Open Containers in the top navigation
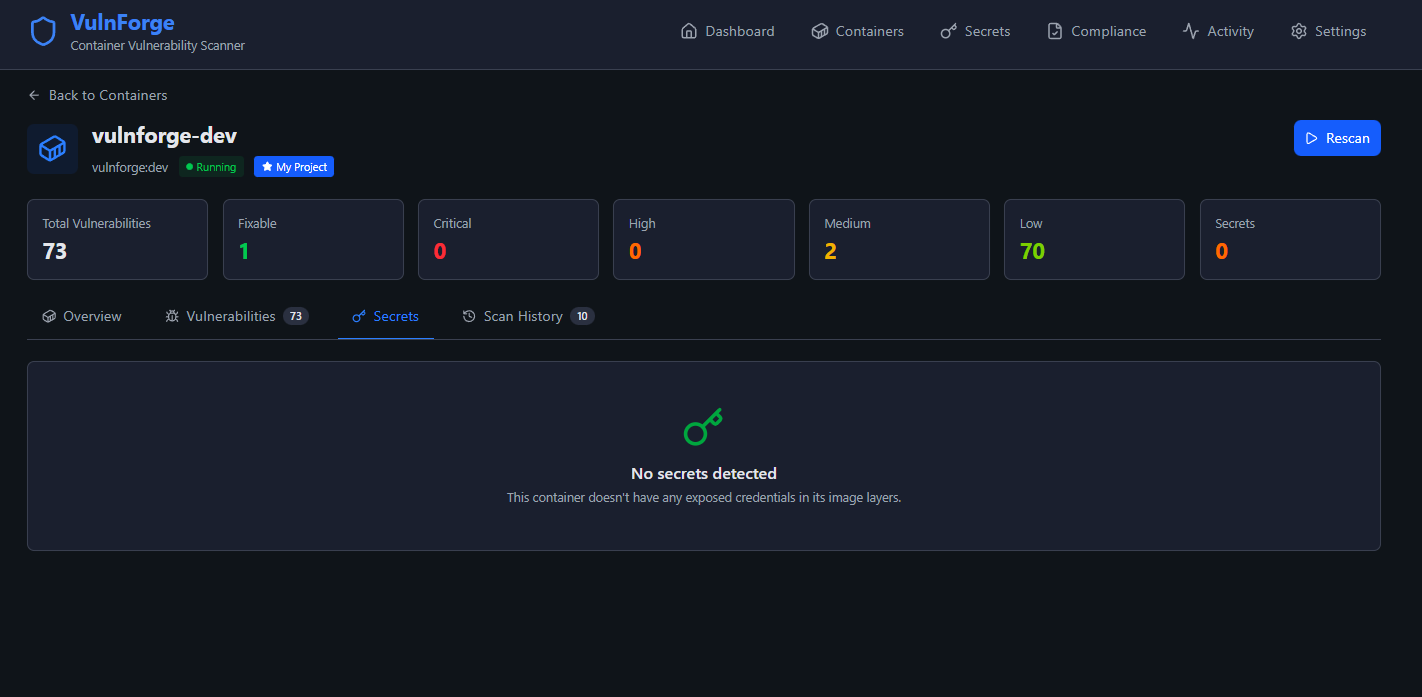Screen dimensions: 1422x697 coord(857,31)
